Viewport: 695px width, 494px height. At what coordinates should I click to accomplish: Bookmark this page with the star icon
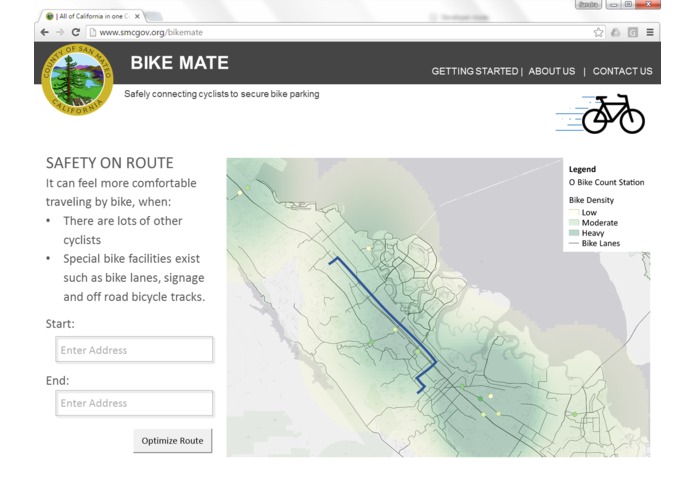(598, 32)
